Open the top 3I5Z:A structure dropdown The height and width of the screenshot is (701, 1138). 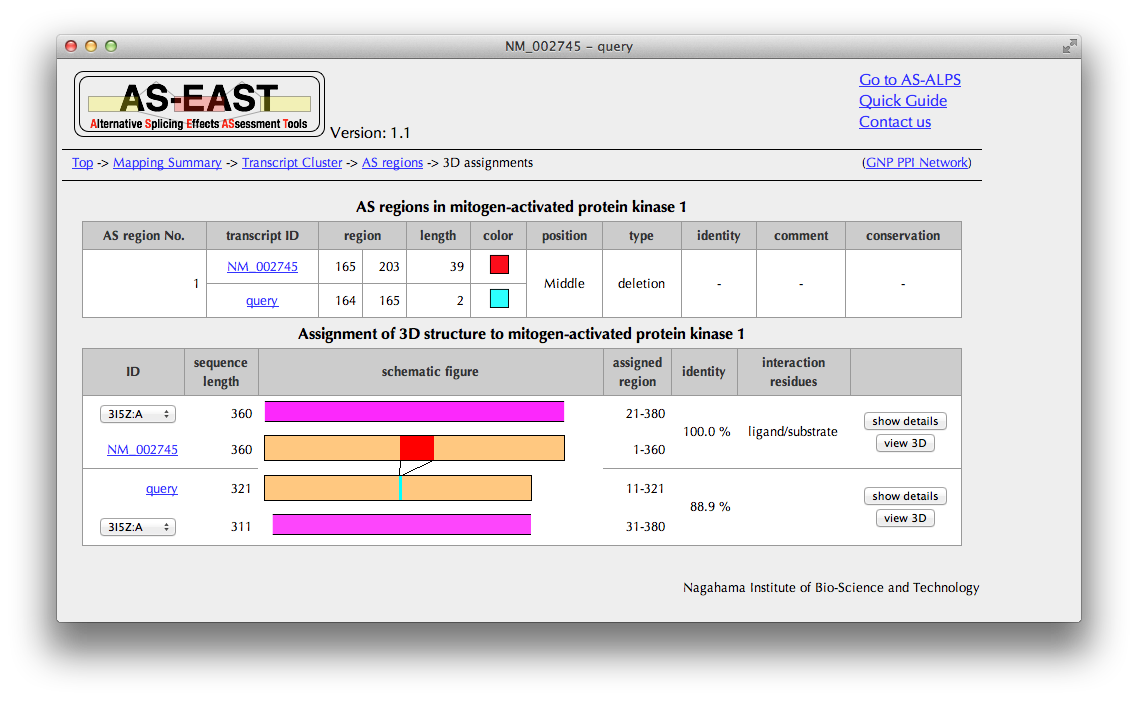pos(138,414)
